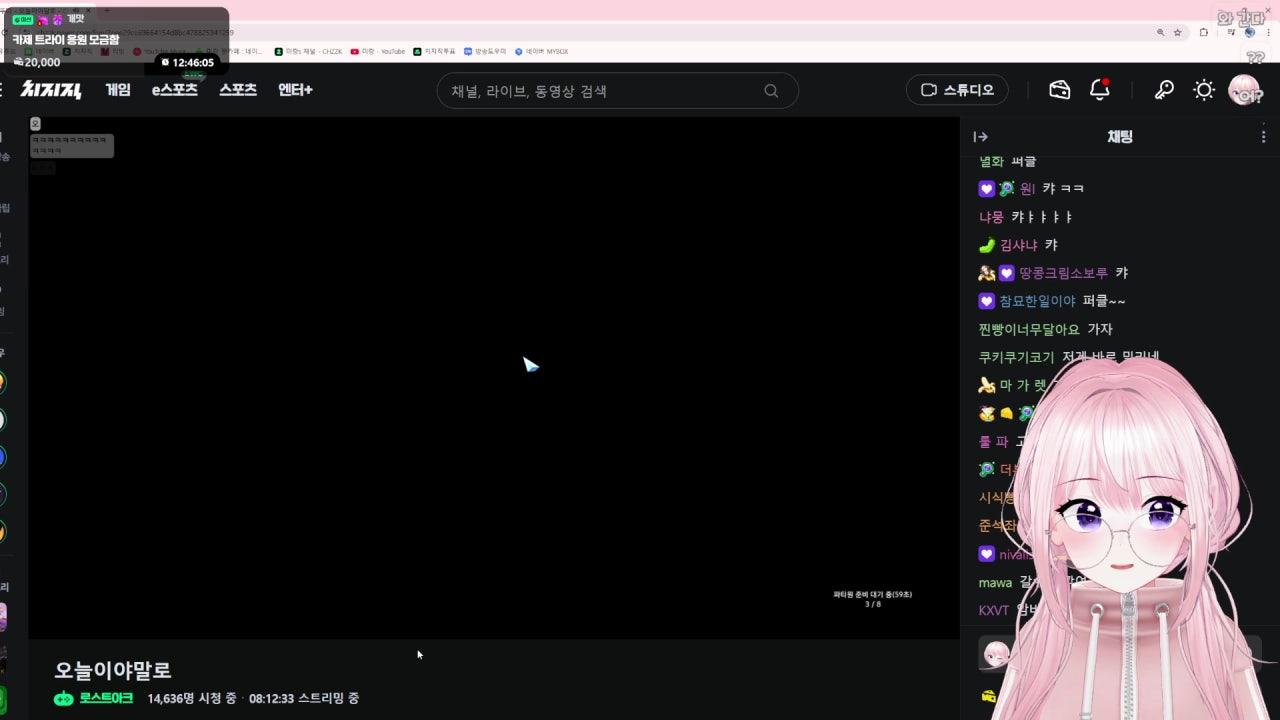The image size is (1280, 720).
Task: Click the 14,636명 시청 중 viewer count
Action: 192,698
